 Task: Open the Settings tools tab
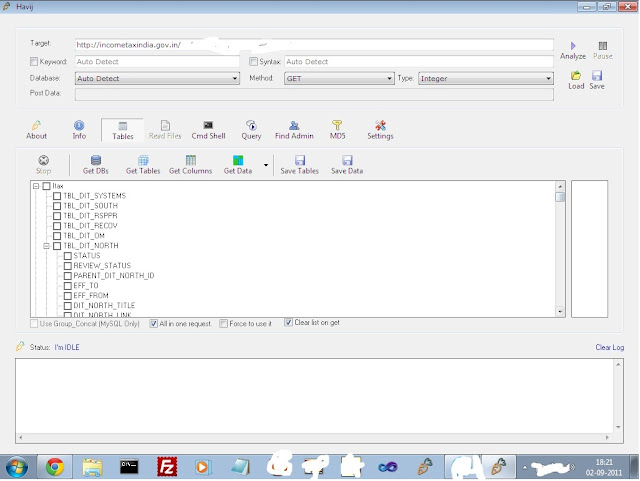380,130
